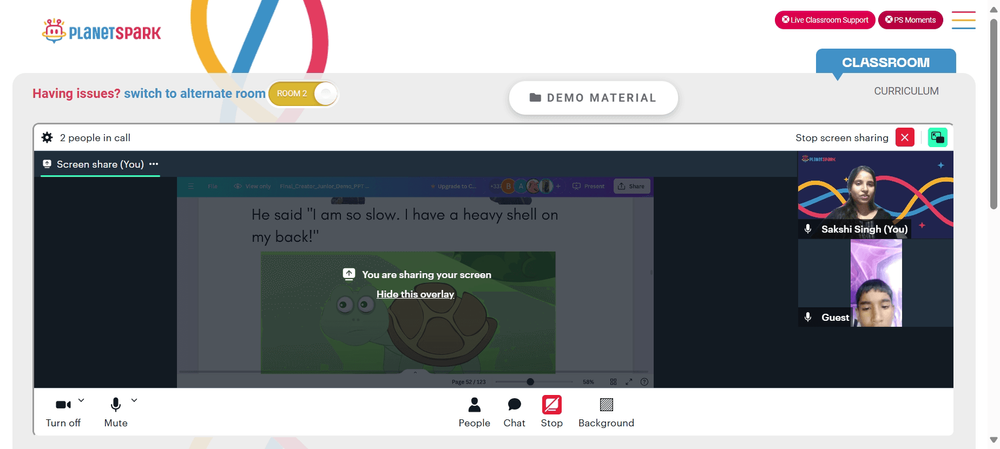This screenshot has height=449, width=1000.
Task: Click Stop screen share button in toolbar
Action: click(552, 412)
